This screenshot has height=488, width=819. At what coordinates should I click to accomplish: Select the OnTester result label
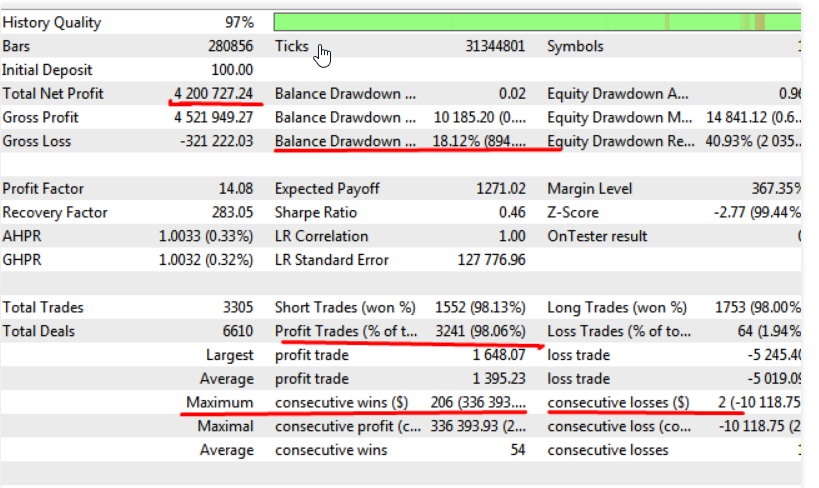tap(597, 236)
